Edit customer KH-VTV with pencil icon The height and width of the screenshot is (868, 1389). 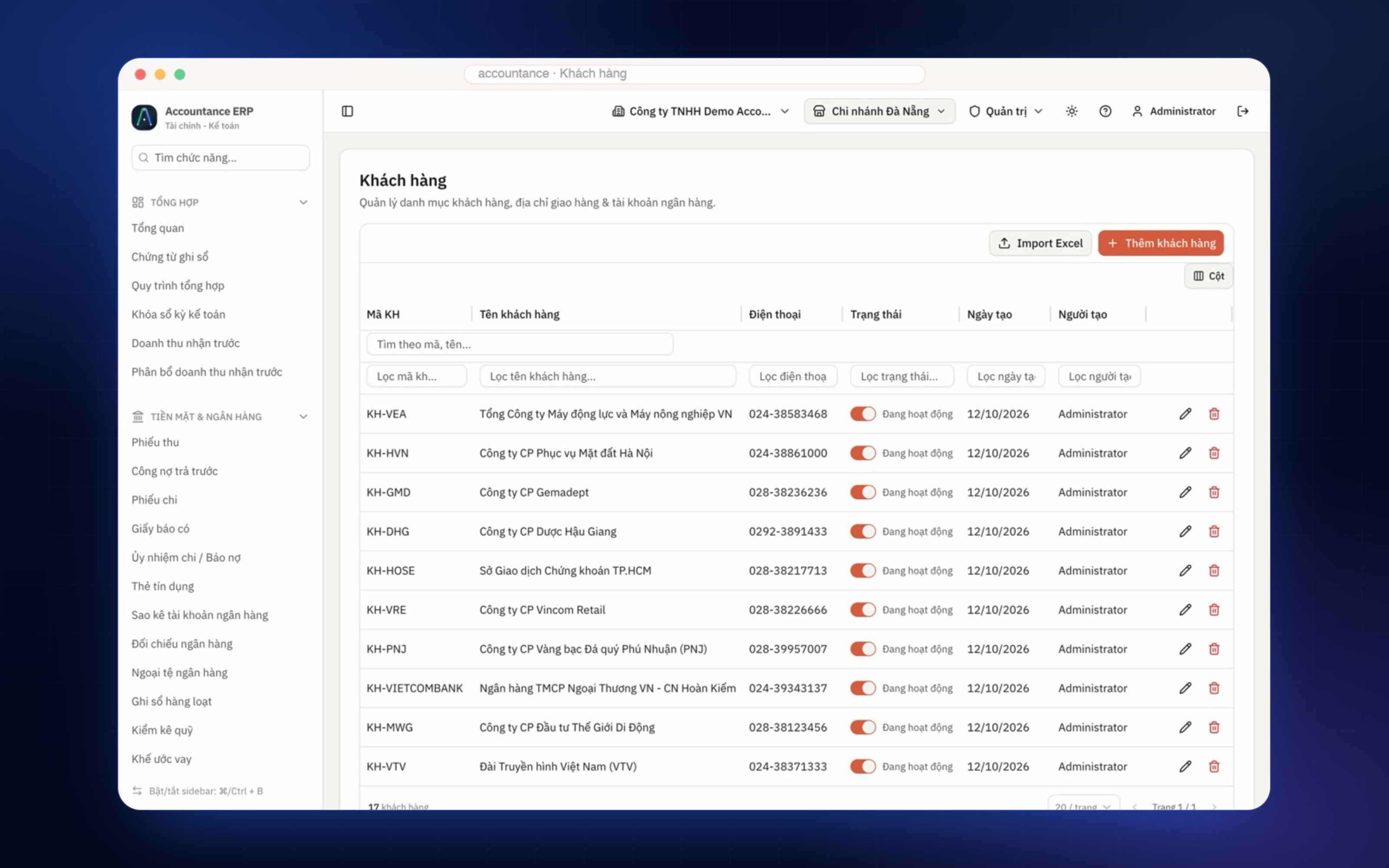(x=1185, y=766)
